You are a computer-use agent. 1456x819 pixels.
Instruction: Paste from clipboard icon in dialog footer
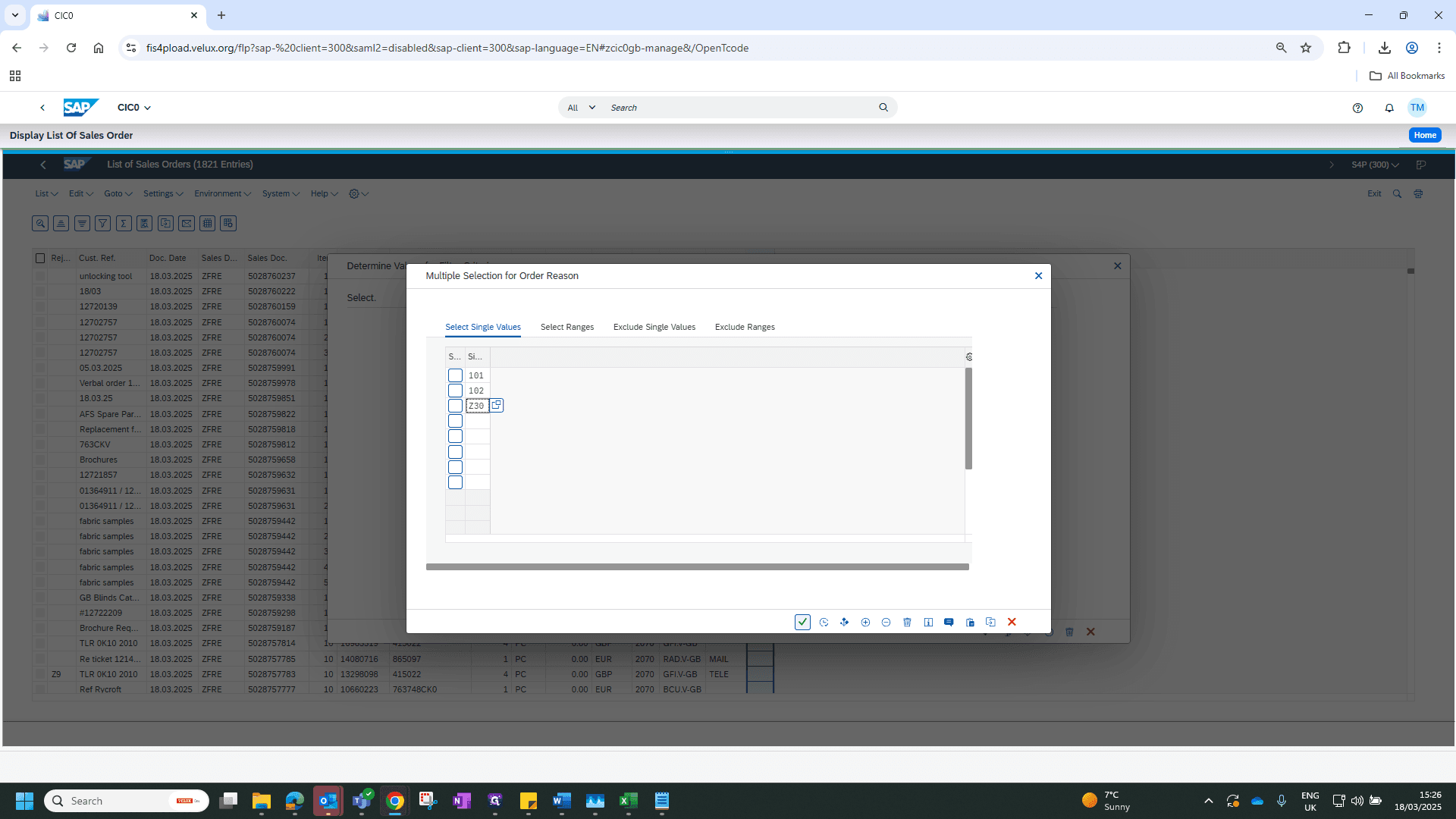[x=970, y=622]
